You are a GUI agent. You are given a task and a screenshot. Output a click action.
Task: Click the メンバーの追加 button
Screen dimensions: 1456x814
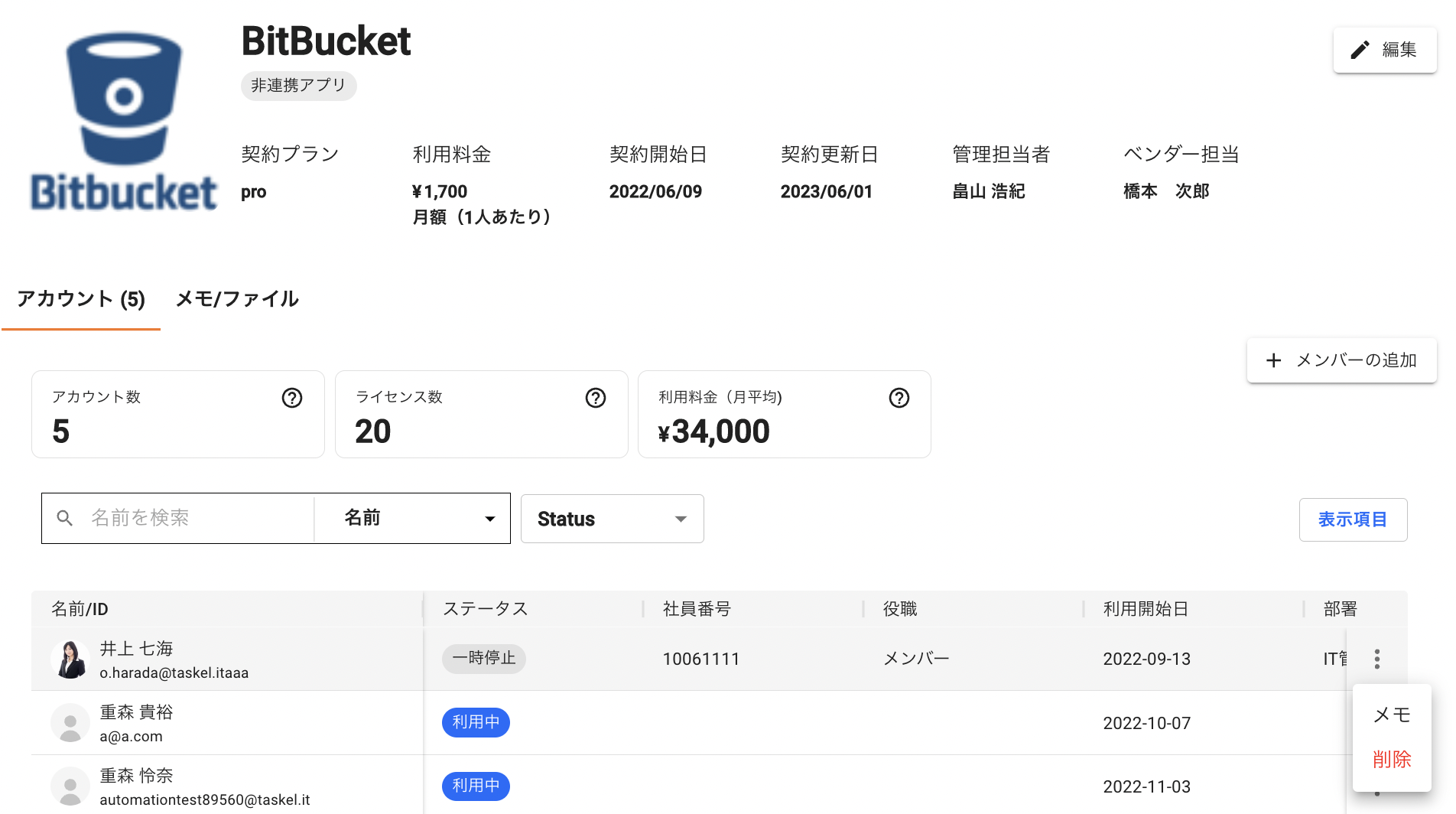point(1341,360)
